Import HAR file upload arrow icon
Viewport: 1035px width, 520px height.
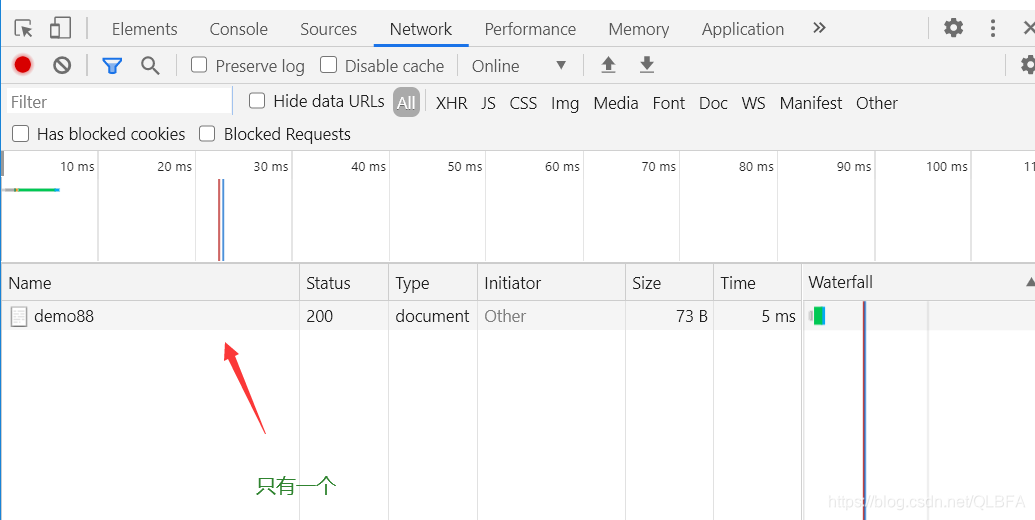[x=609, y=65]
